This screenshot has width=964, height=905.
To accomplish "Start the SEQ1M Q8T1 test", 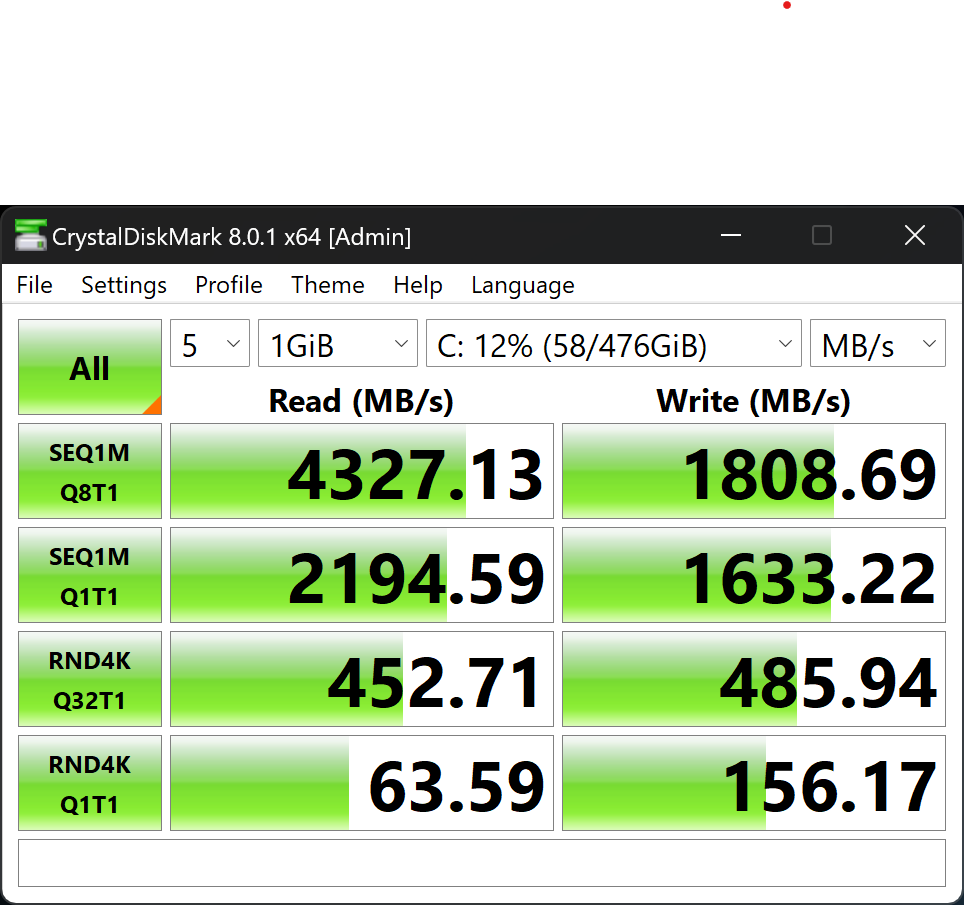I will pyautogui.click(x=90, y=471).
